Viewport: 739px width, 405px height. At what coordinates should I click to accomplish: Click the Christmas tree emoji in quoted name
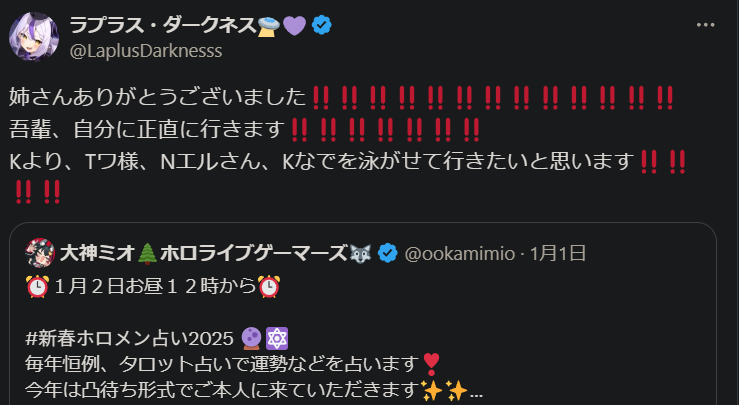click(147, 254)
